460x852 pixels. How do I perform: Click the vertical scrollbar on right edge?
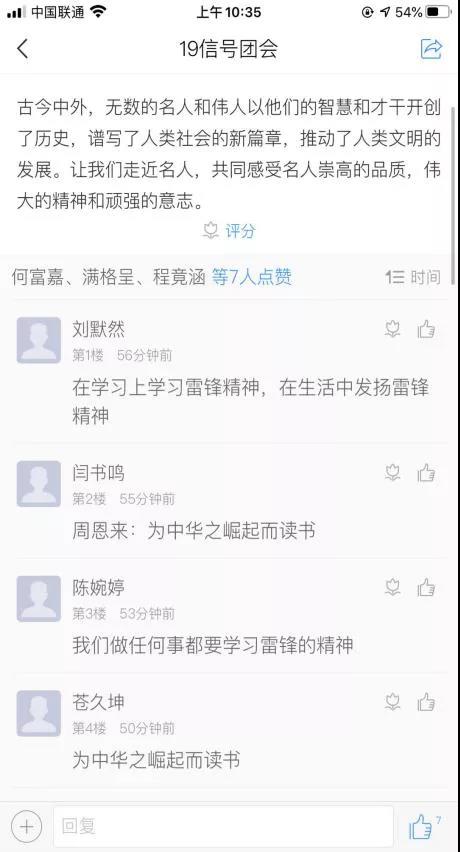click(x=453, y=179)
